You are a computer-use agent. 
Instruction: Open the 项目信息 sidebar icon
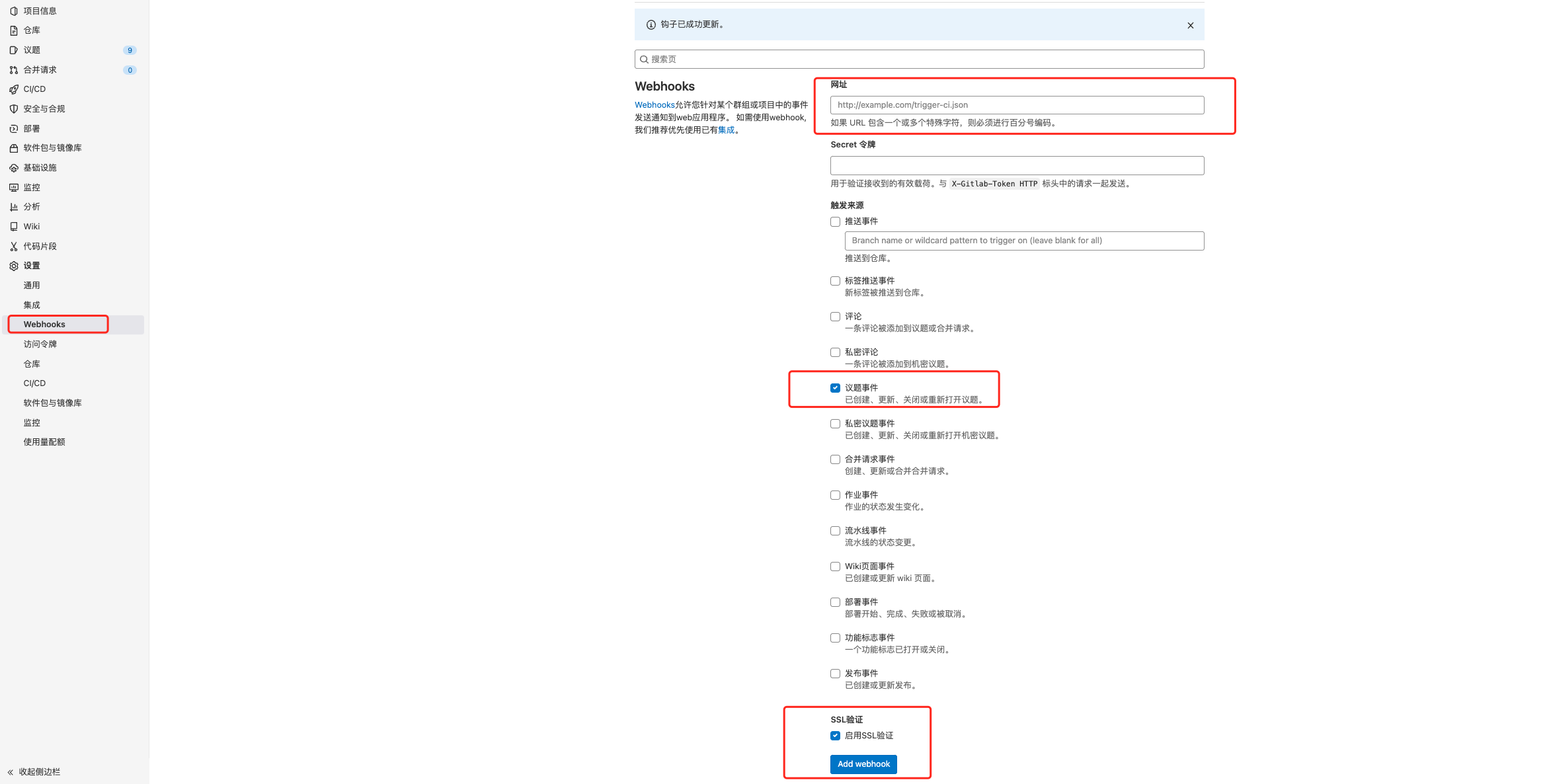point(14,11)
